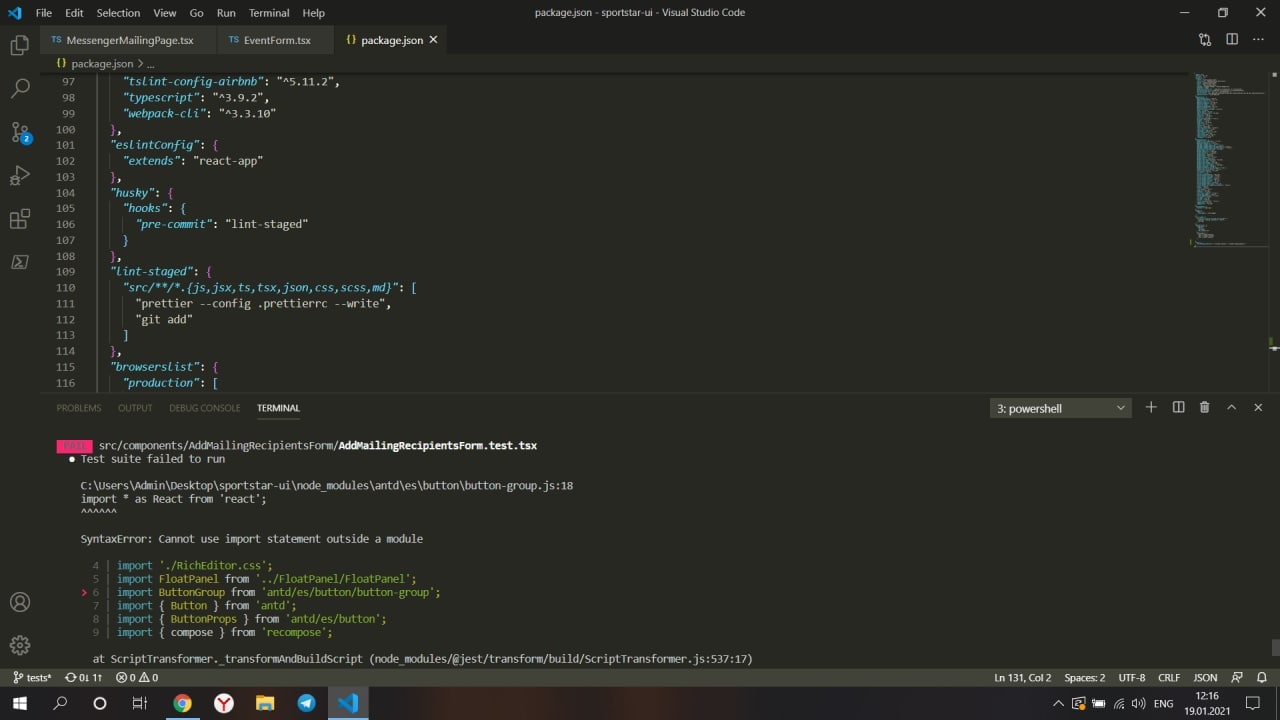Open the Terminal menu
The width and height of the screenshot is (1280, 720).
(x=269, y=13)
